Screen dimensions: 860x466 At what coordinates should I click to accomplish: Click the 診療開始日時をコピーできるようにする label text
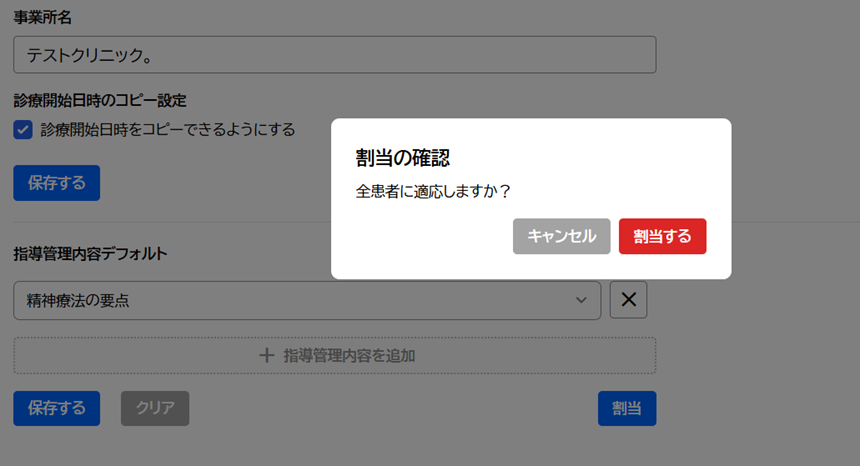(x=167, y=130)
